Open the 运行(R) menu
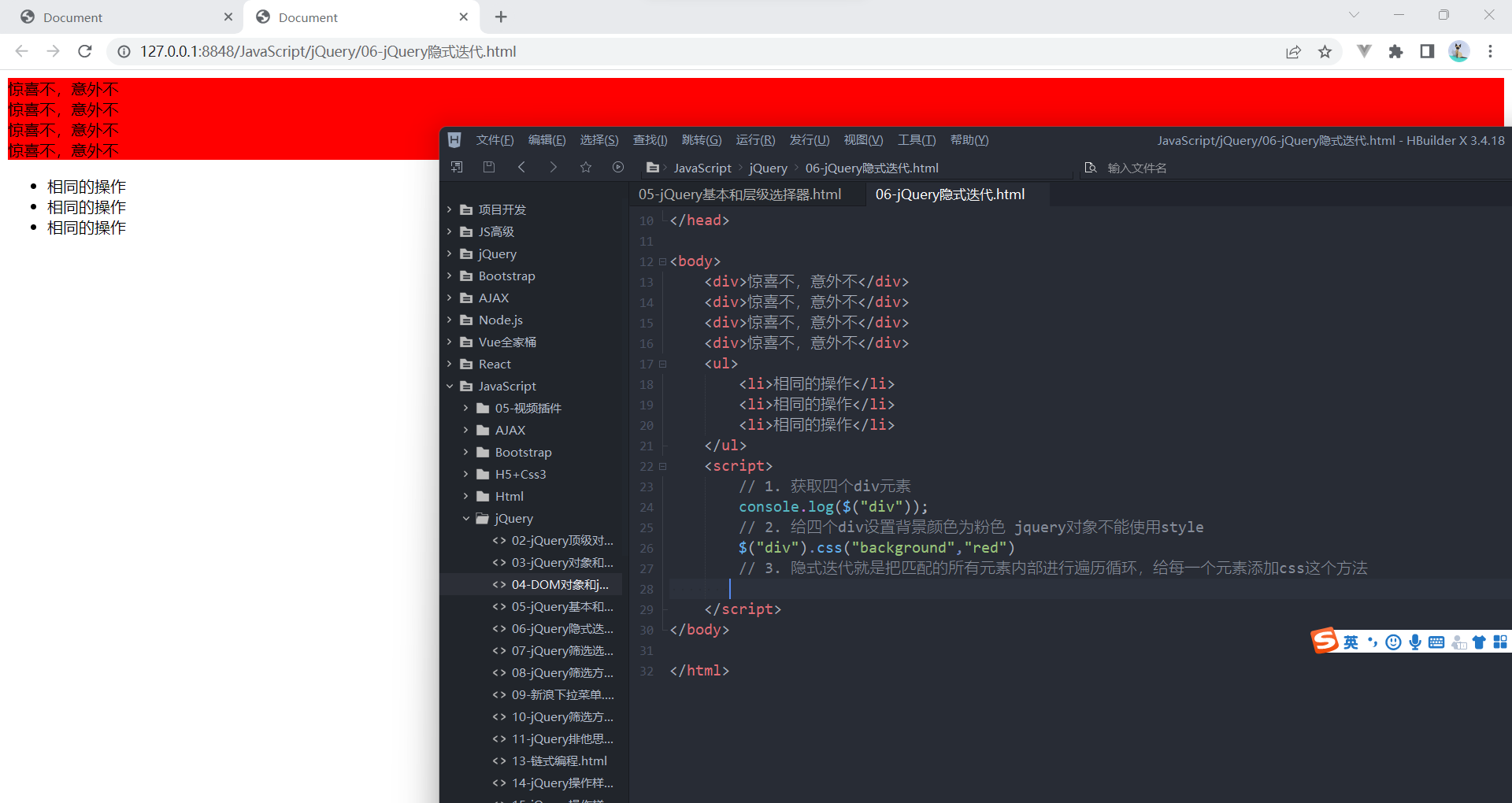The width and height of the screenshot is (1512, 803). (755, 140)
